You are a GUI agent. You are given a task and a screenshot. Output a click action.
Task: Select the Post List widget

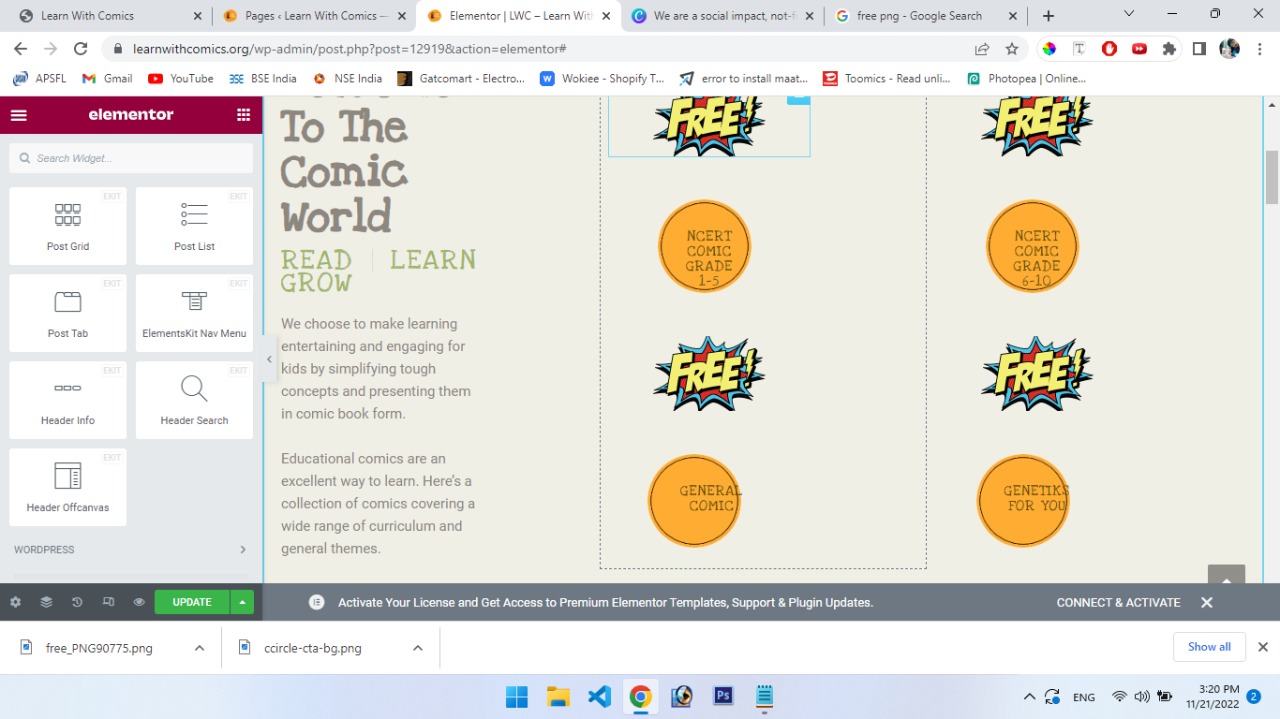click(194, 225)
